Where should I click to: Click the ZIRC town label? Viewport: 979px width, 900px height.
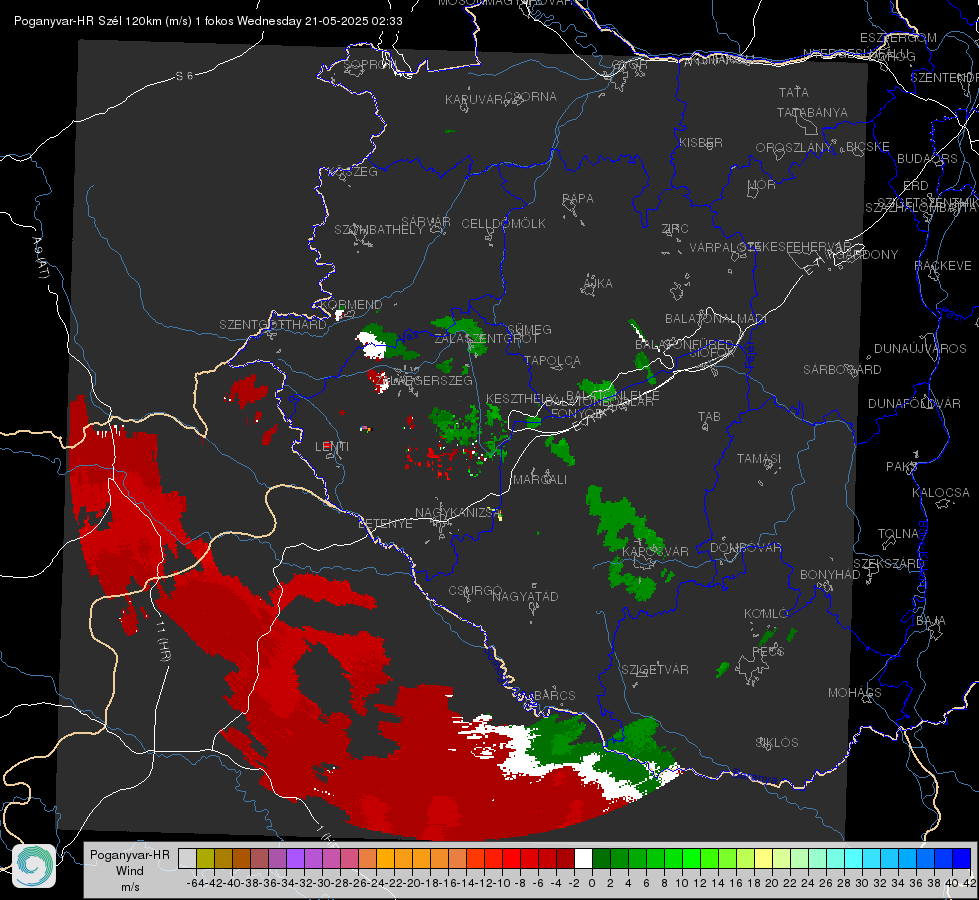click(x=675, y=229)
